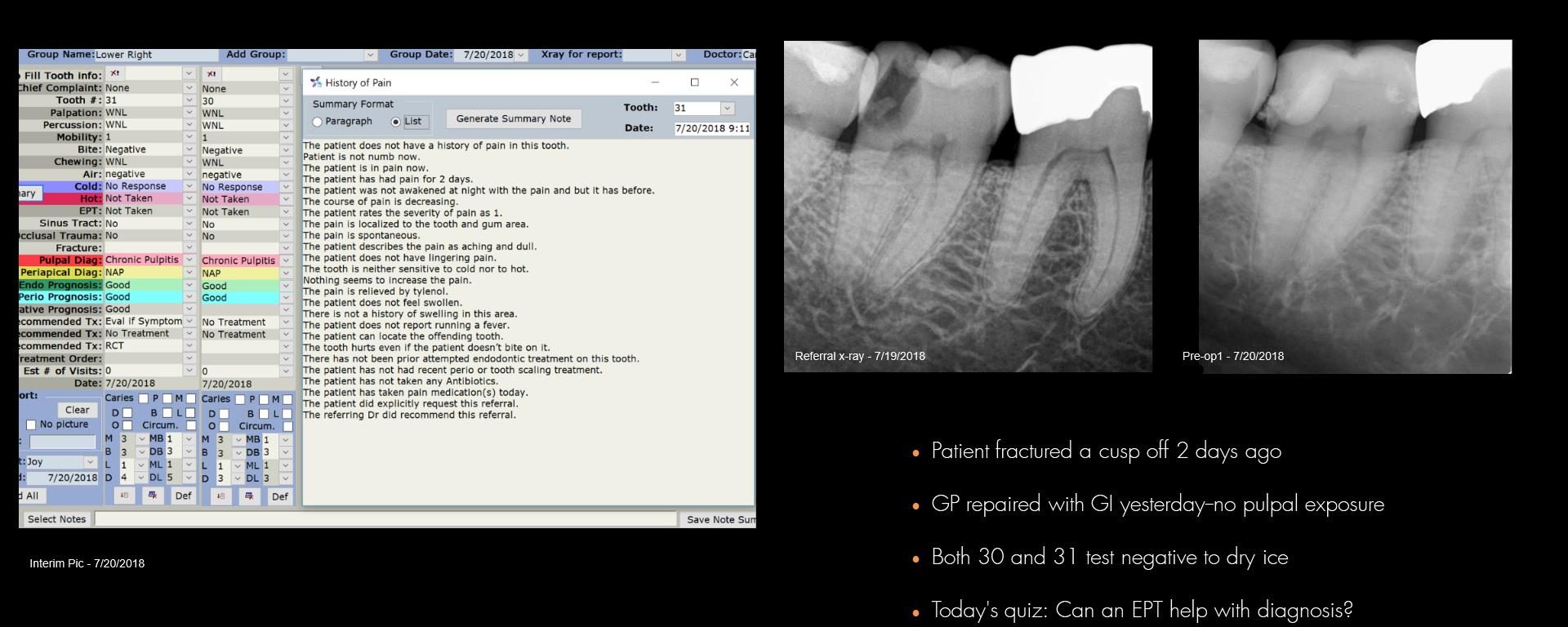This screenshot has height=627, width=1568.
Task: Click the Save Note Sum button
Action: coord(719,519)
